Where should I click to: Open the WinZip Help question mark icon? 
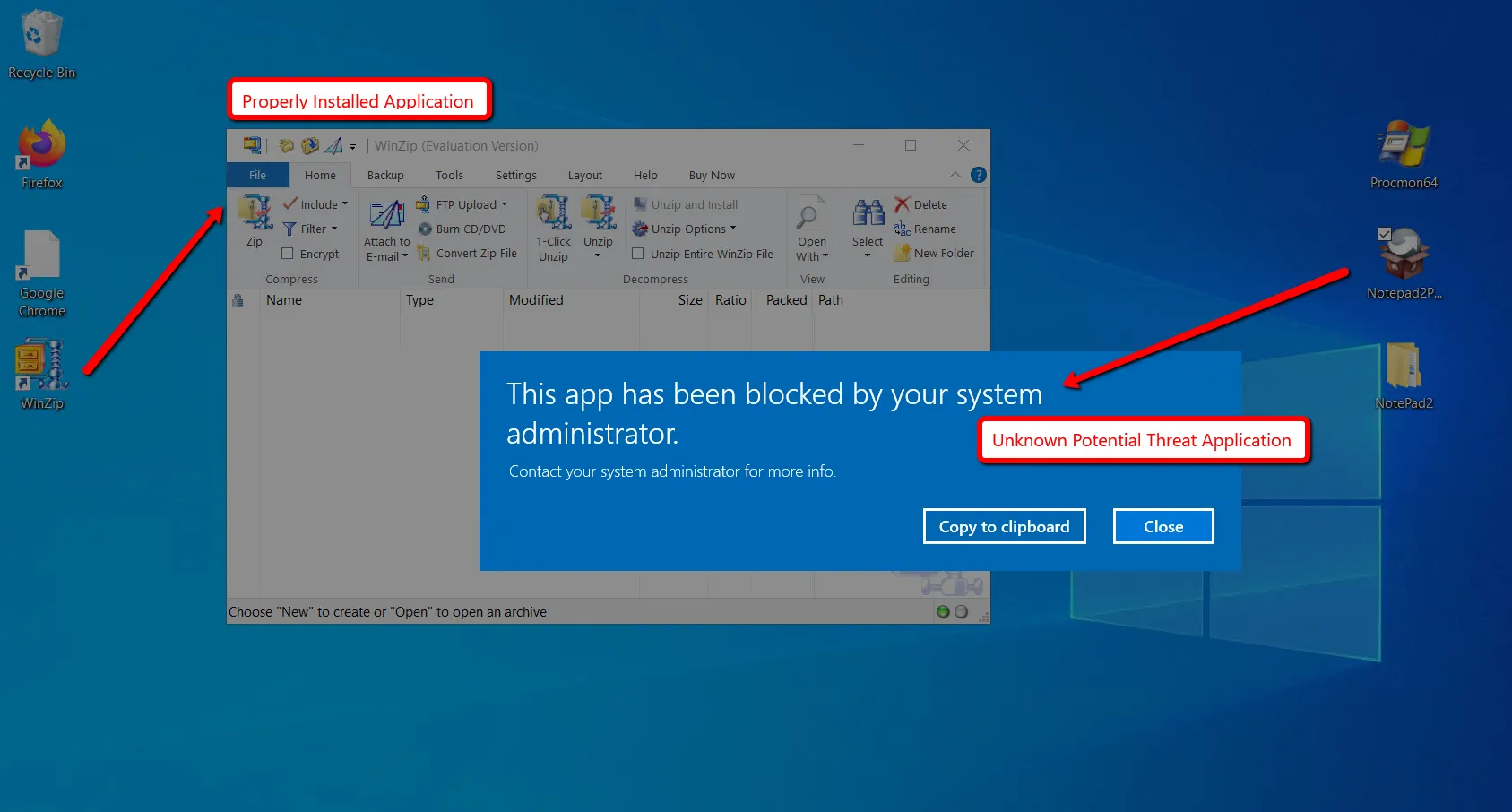click(x=978, y=175)
